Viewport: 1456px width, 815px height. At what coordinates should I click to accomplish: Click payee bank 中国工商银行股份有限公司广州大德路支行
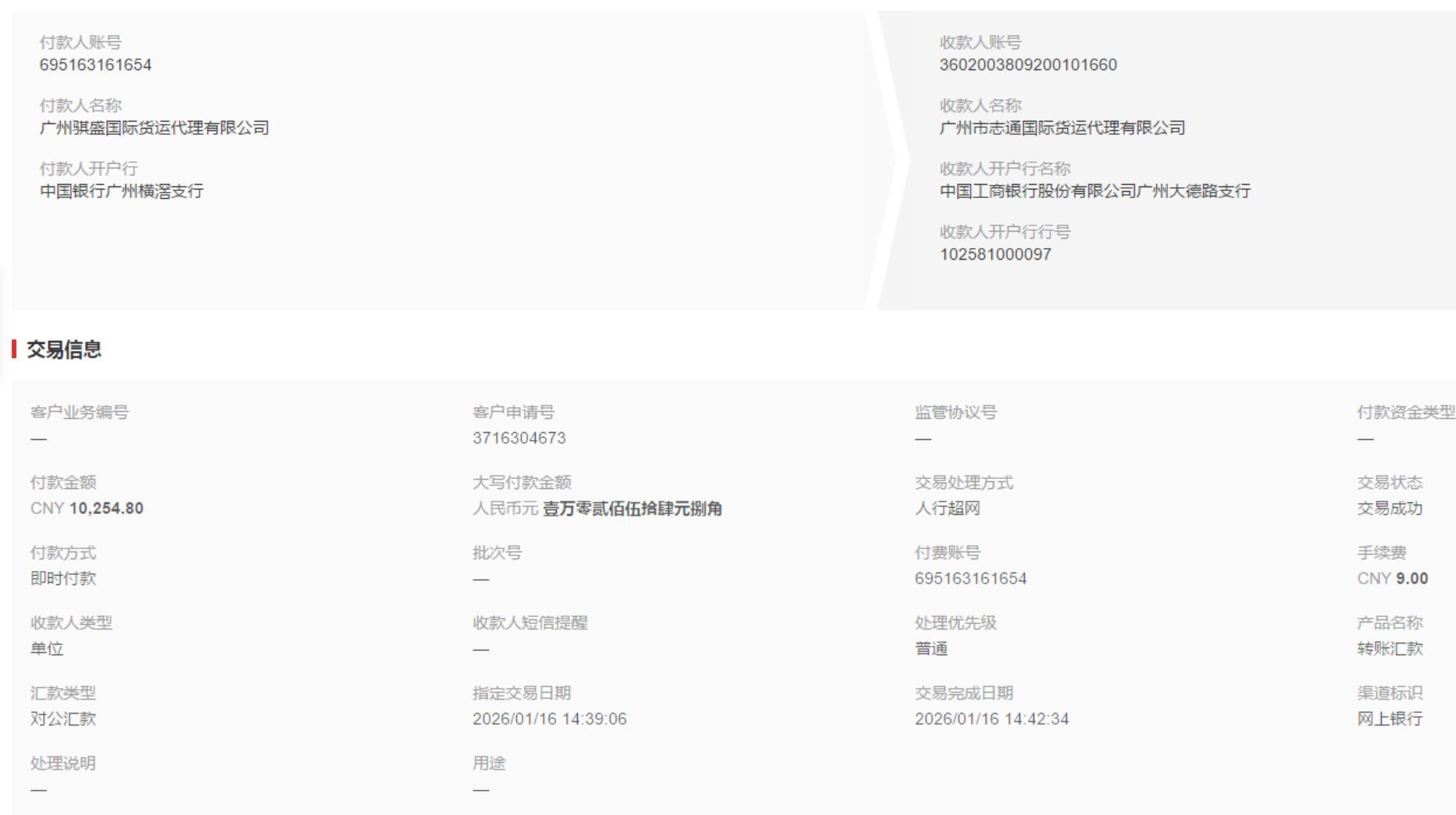(1094, 191)
